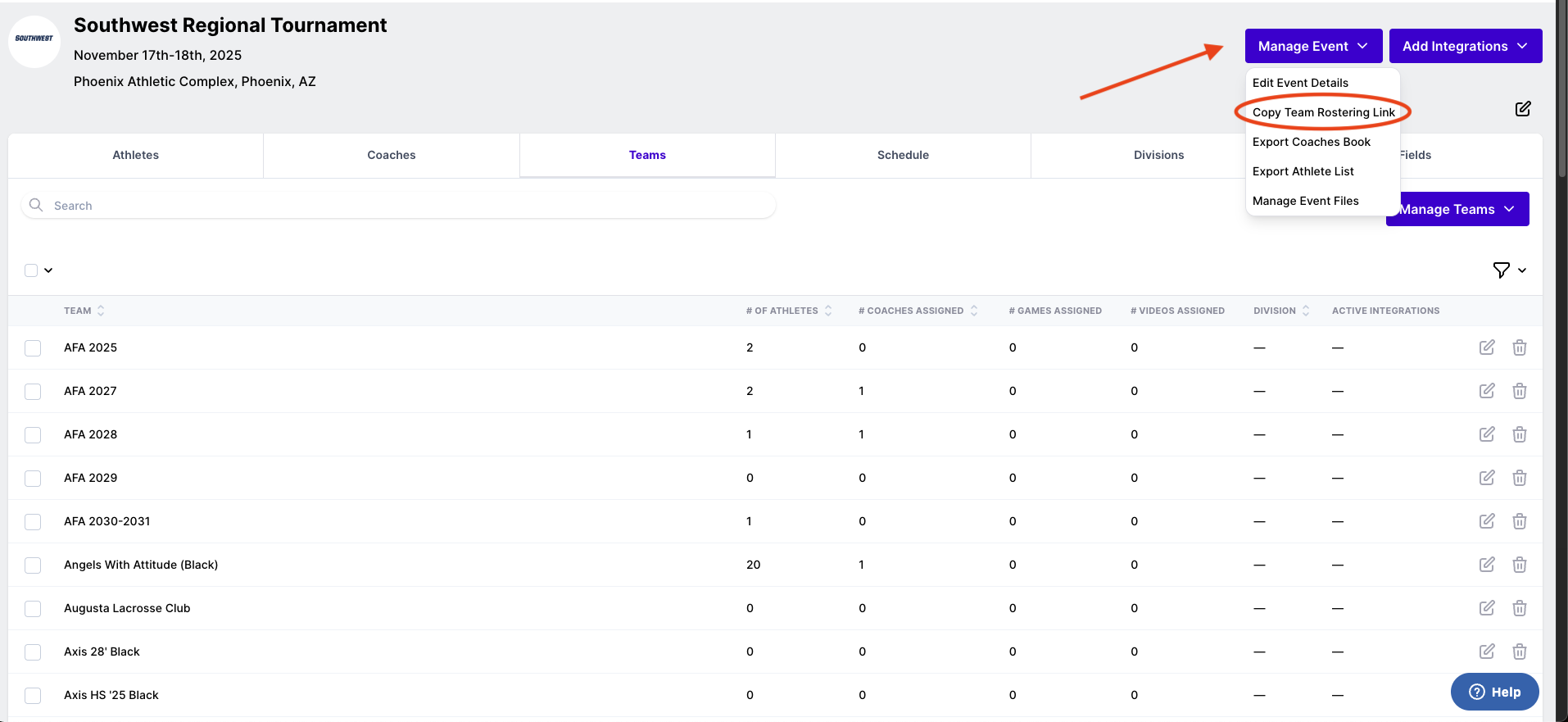The image size is (1568, 722).
Task: Collapse the Manage Event dropdown
Action: coord(1312,46)
